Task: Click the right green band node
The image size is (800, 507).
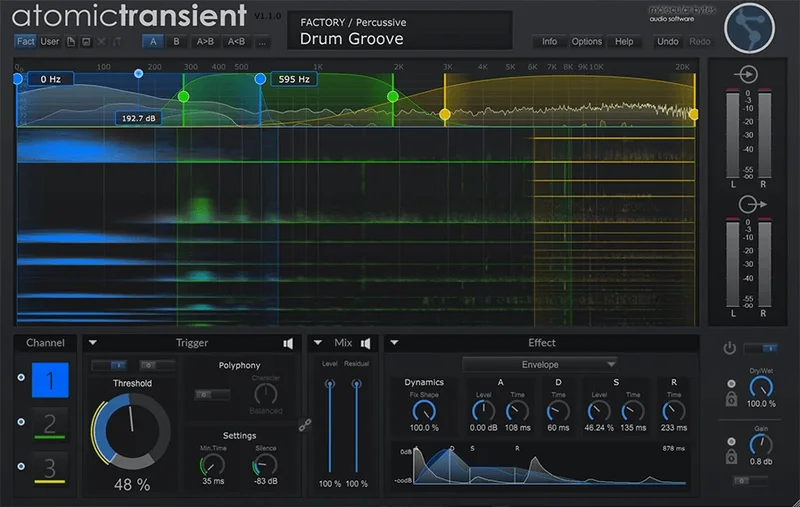Action: [392, 96]
